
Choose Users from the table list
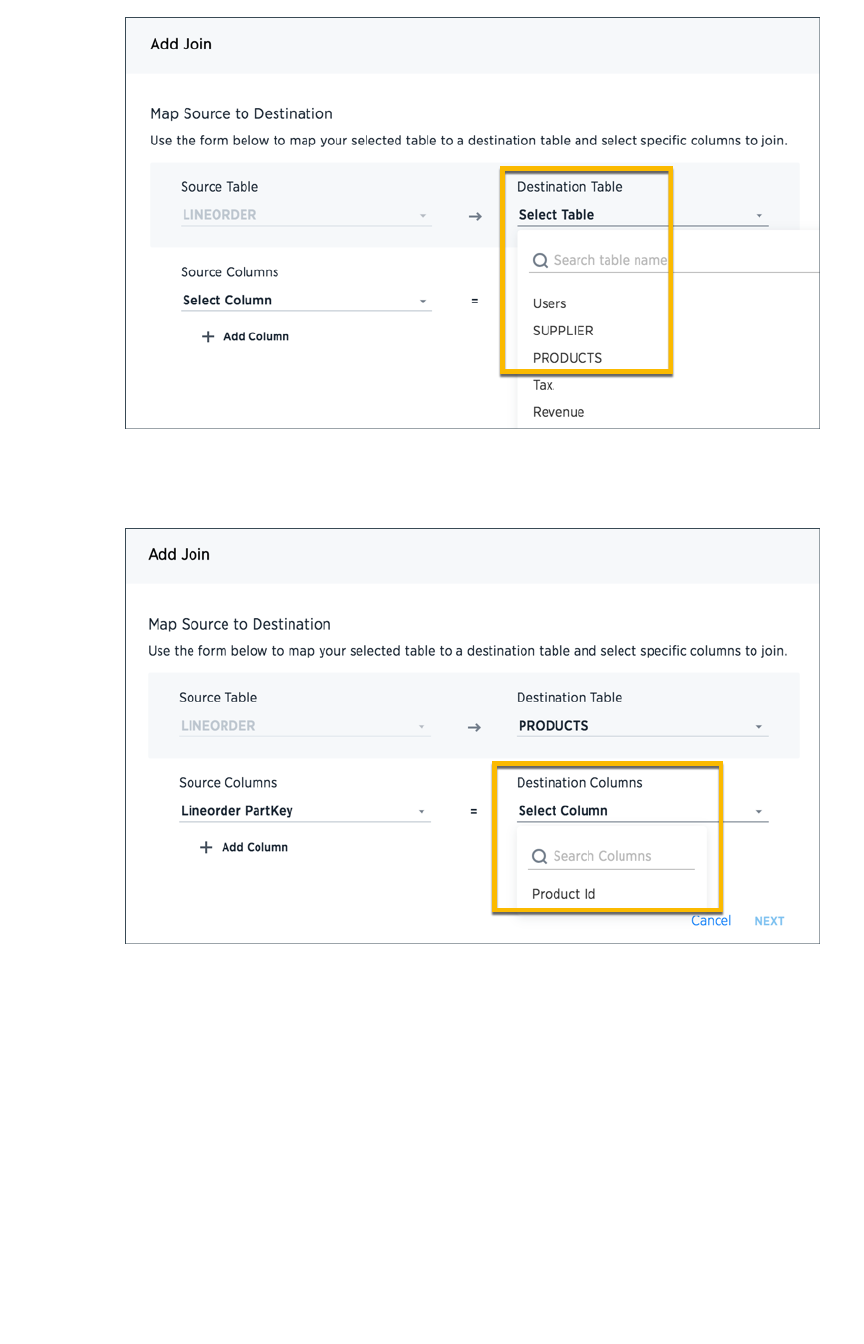click(550, 304)
